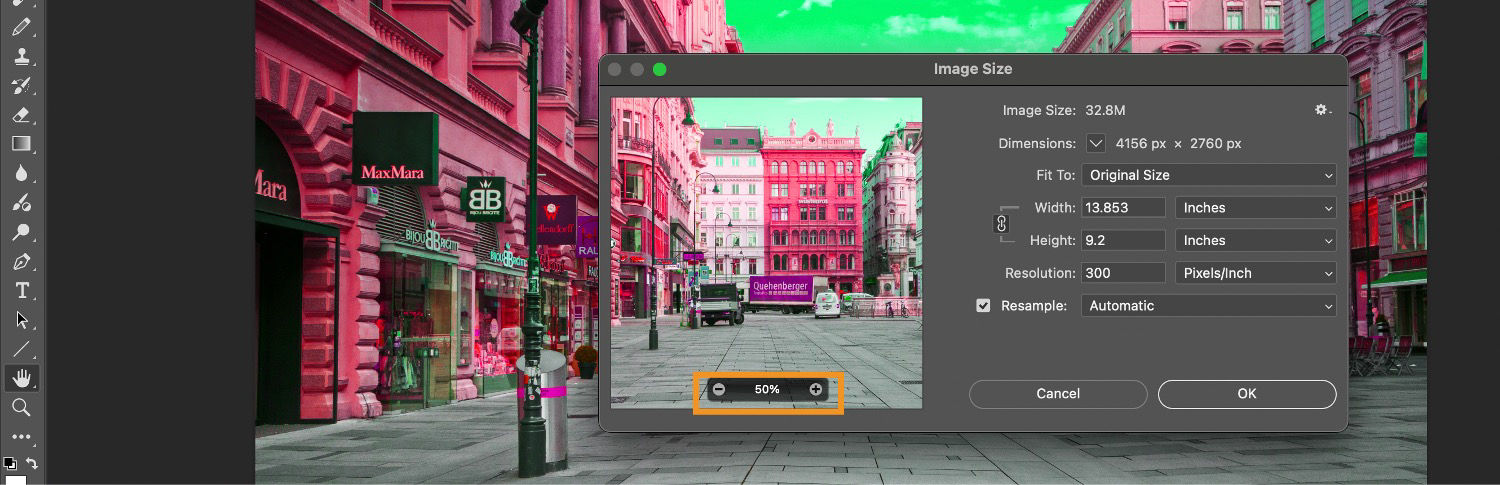This screenshot has width=1500, height=485.
Task: Select the Hand tool
Action: (x=21, y=378)
